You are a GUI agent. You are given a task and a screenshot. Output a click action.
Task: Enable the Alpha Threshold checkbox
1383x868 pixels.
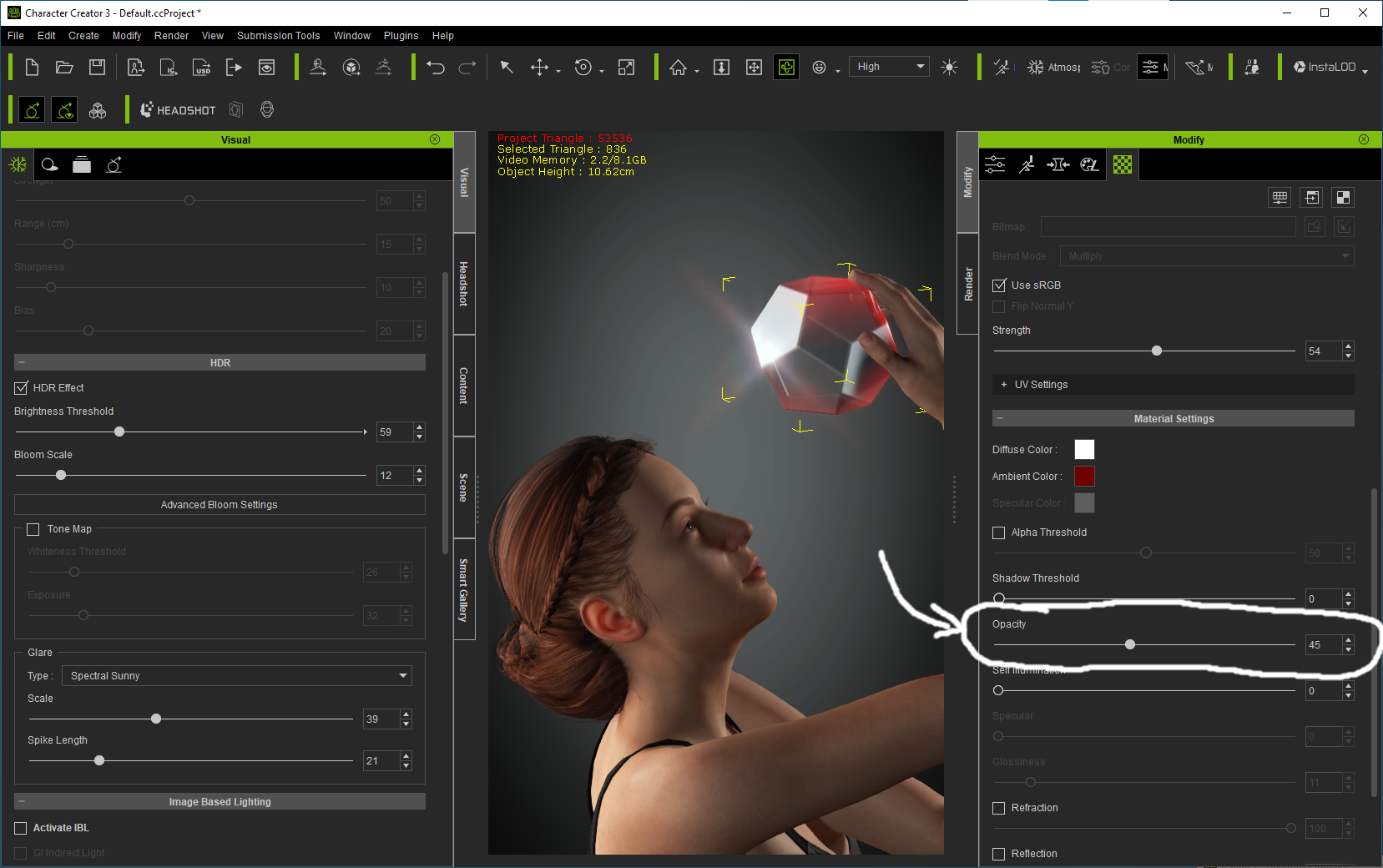(x=998, y=532)
